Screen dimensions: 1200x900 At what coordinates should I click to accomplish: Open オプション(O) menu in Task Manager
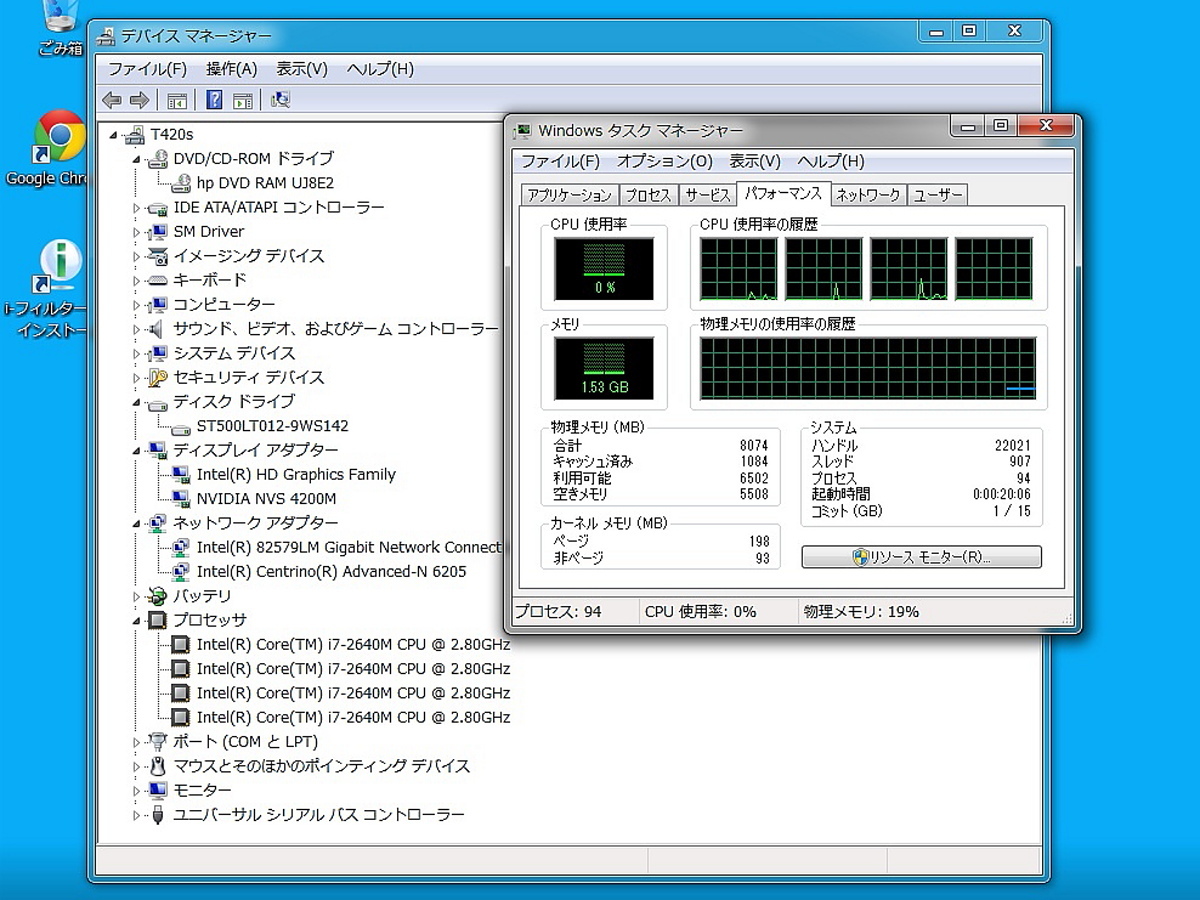pos(665,161)
